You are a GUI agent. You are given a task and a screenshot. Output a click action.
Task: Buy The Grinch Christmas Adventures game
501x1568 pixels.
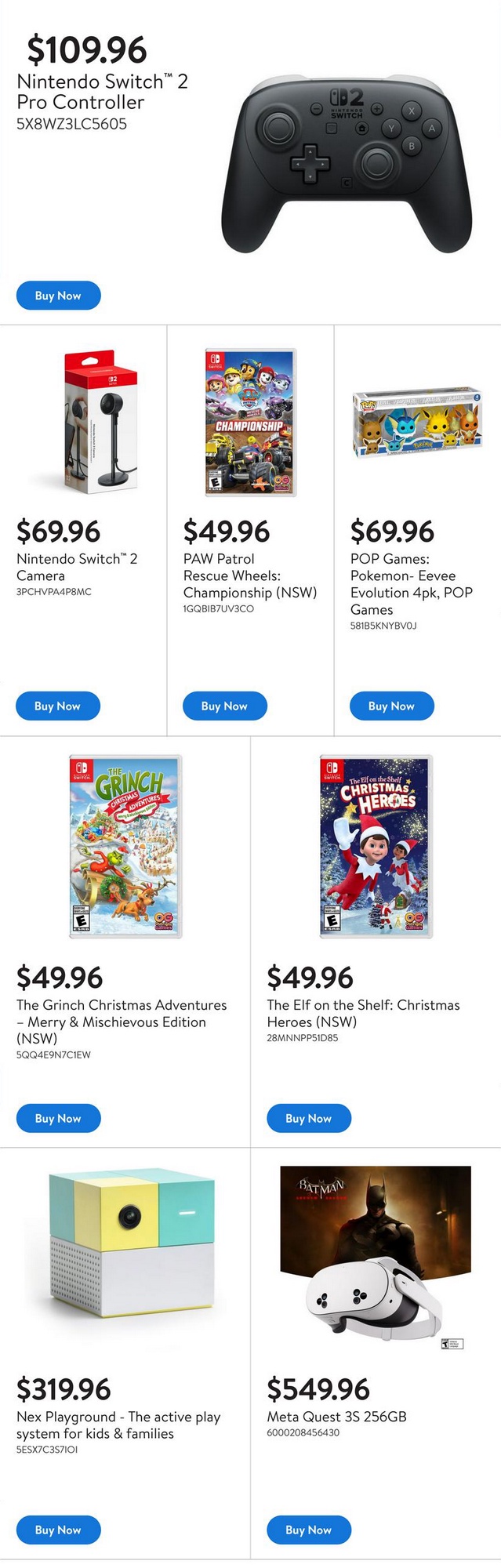[x=58, y=1118]
